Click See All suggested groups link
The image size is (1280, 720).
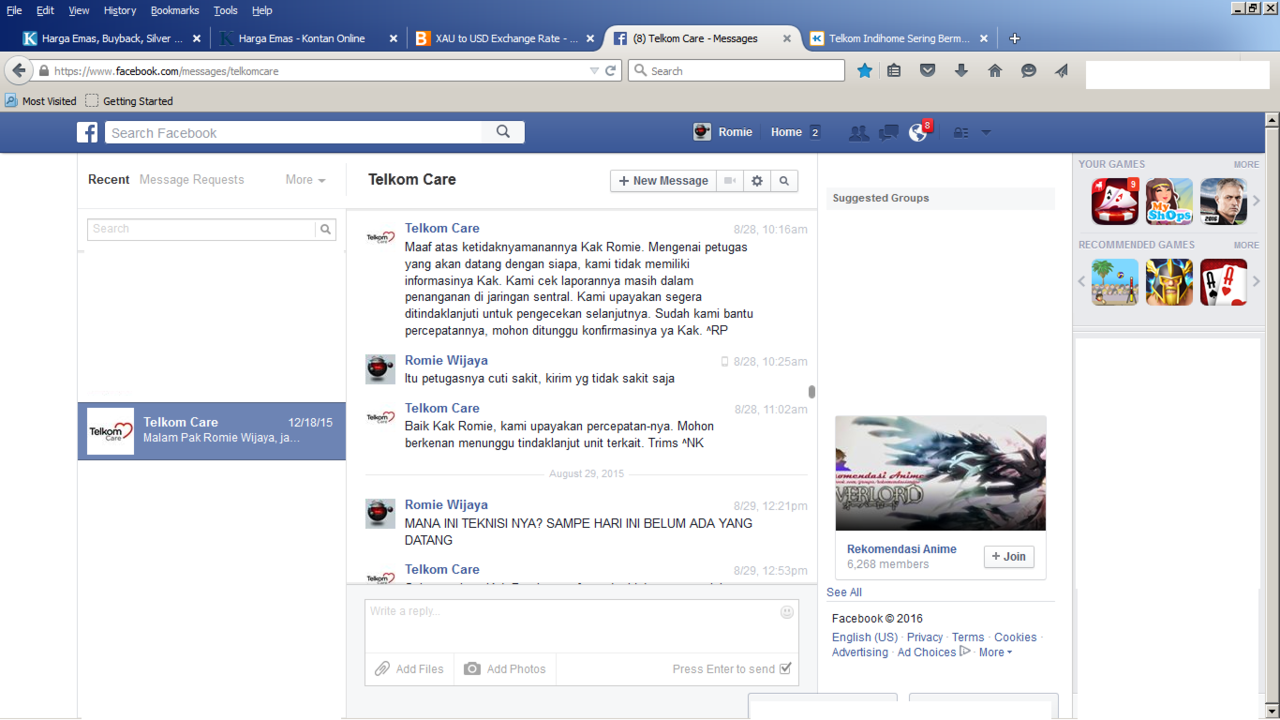pos(844,592)
